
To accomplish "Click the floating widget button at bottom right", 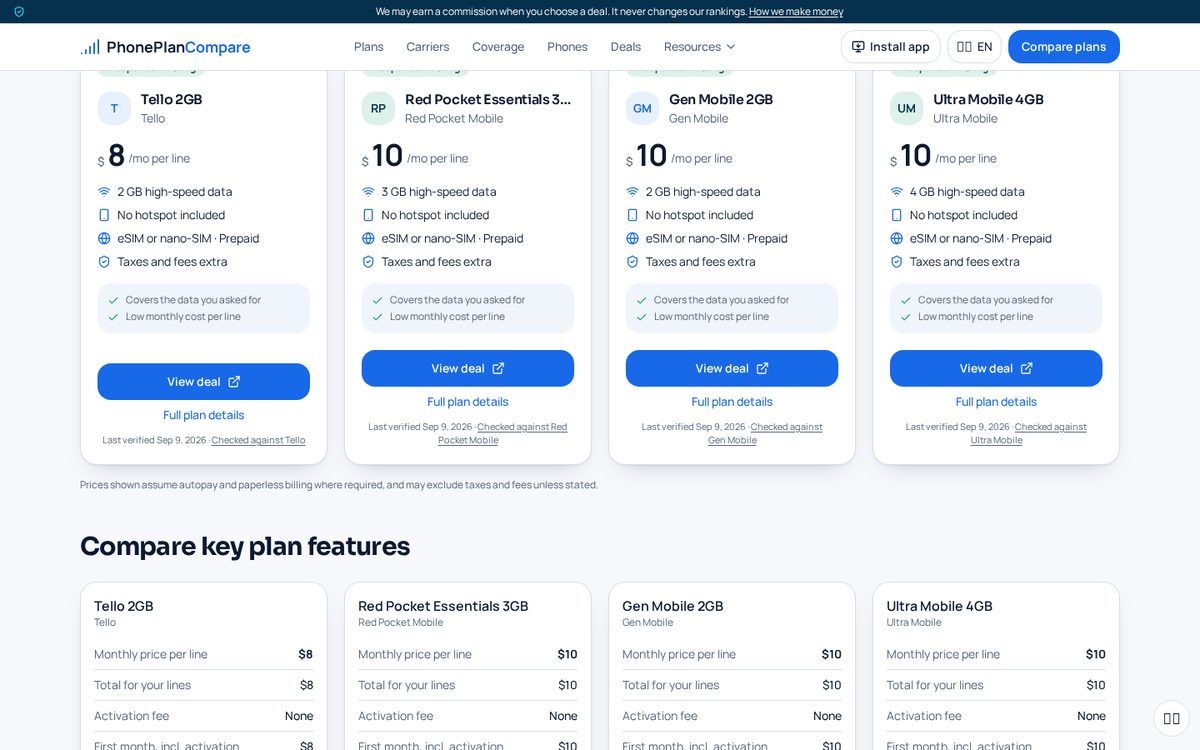I will click(x=1172, y=718).
